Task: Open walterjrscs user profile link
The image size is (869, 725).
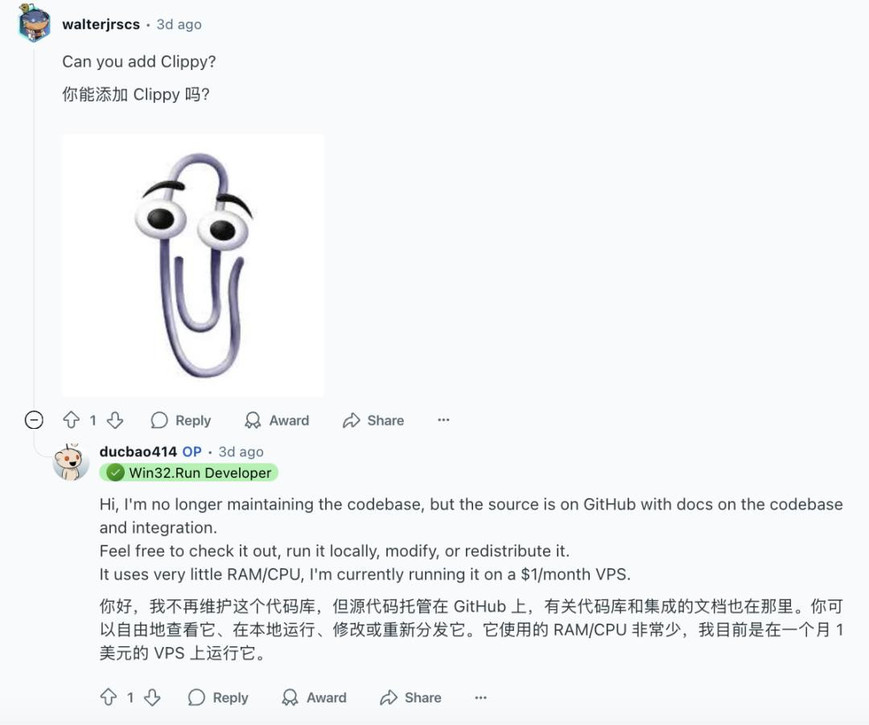Action: [101, 24]
